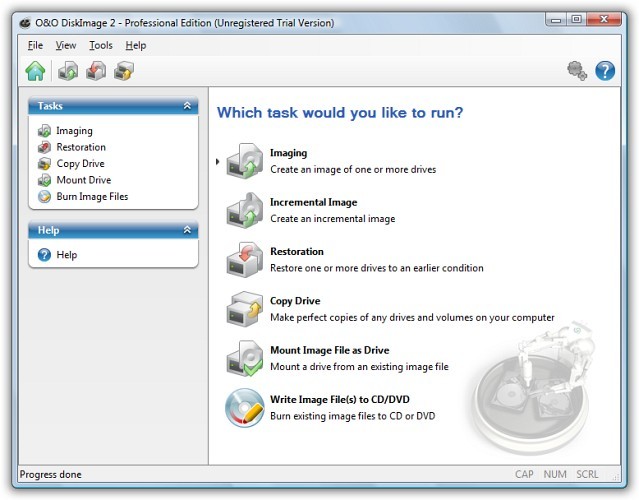This screenshot has width=639, height=500.
Task: Click the Tasks panel header title
Action: pos(50,106)
